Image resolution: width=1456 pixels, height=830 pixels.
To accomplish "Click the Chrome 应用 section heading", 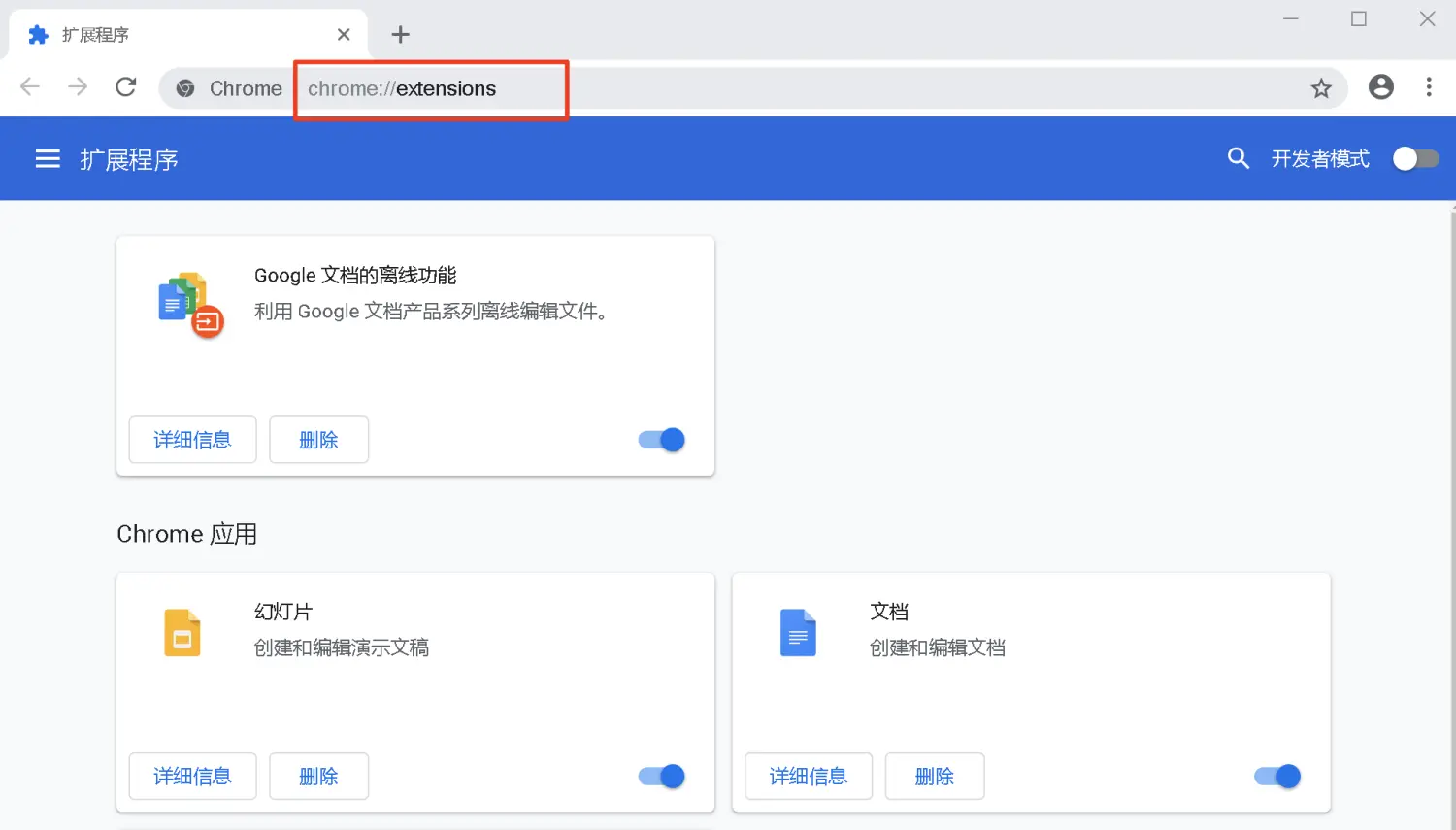I will pos(186,534).
